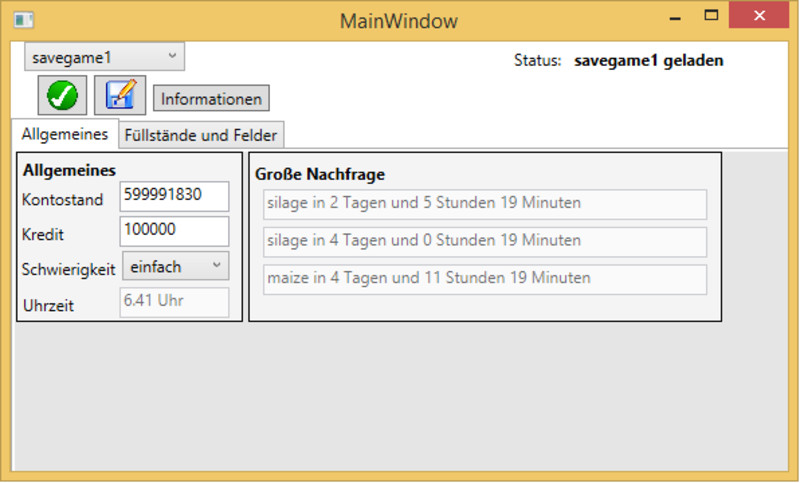Click the MainWindow title bar text

[399, 21]
